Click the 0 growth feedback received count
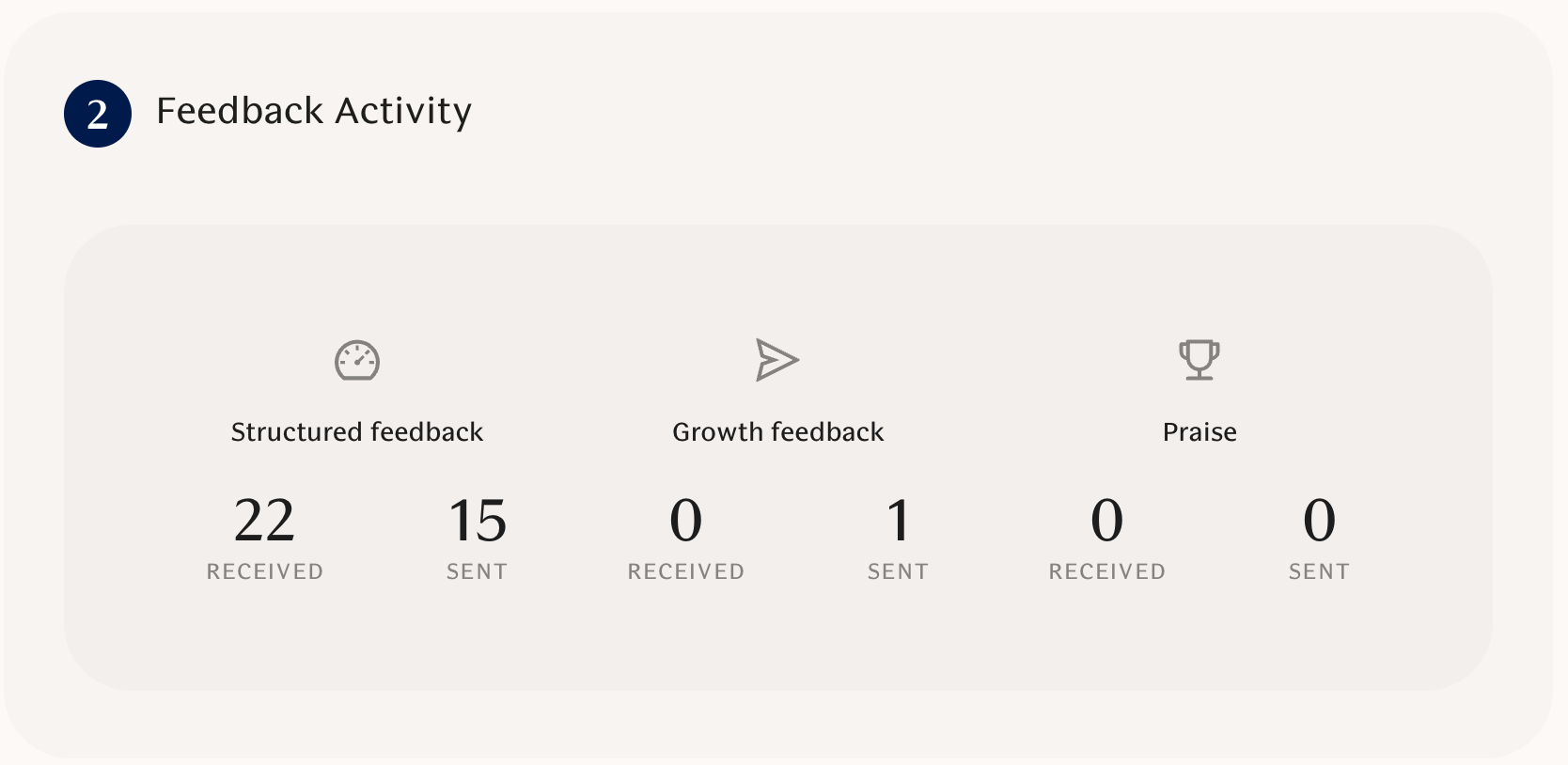Image resolution: width=1568 pixels, height=765 pixels. (x=686, y=520)
